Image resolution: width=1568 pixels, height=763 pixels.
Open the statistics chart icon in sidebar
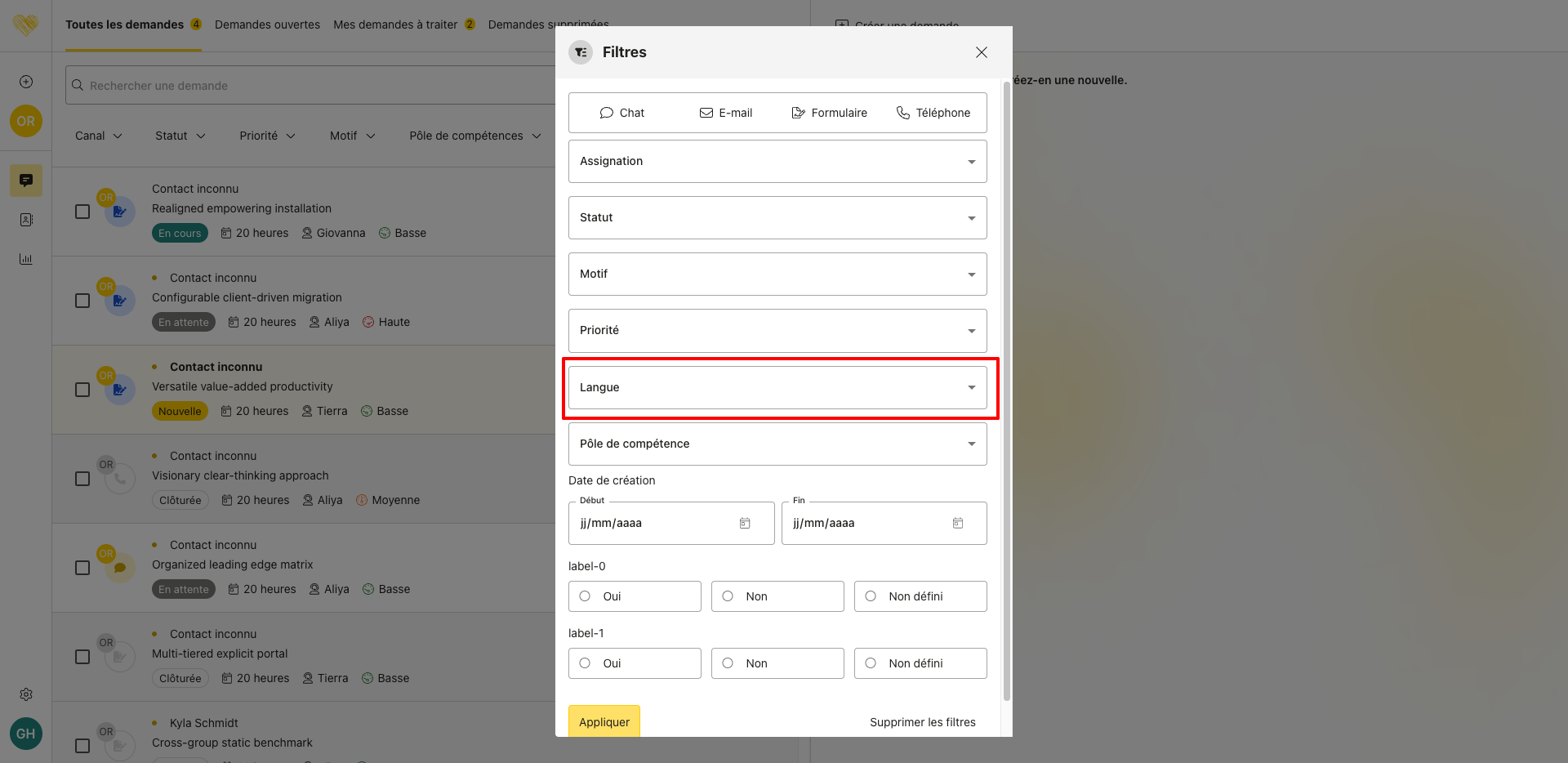pyautogui.click(x=26, y=259)
